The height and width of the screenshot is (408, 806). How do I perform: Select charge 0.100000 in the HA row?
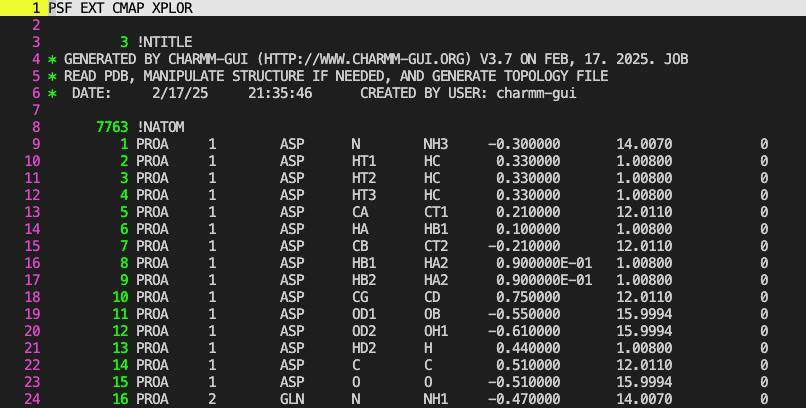click(x=528, y=229)
